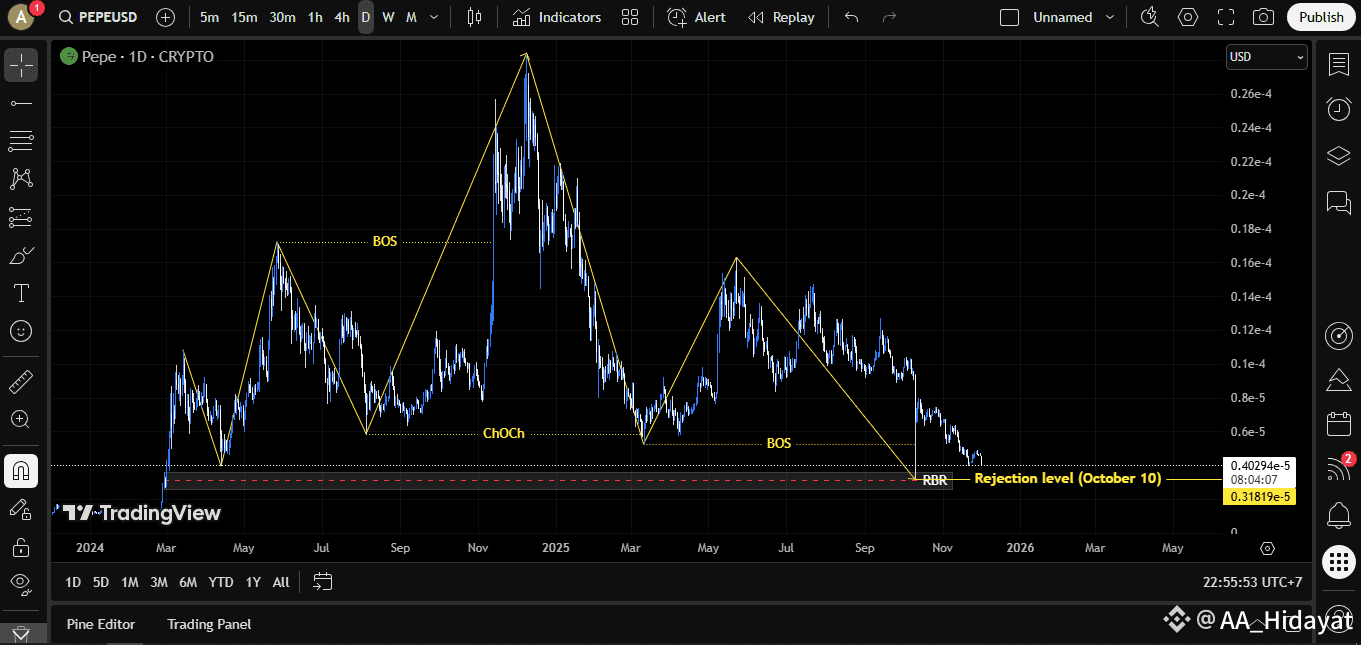Open the object tree layers panel
Screen dimensions: 1361x645
coord(1338,156)
